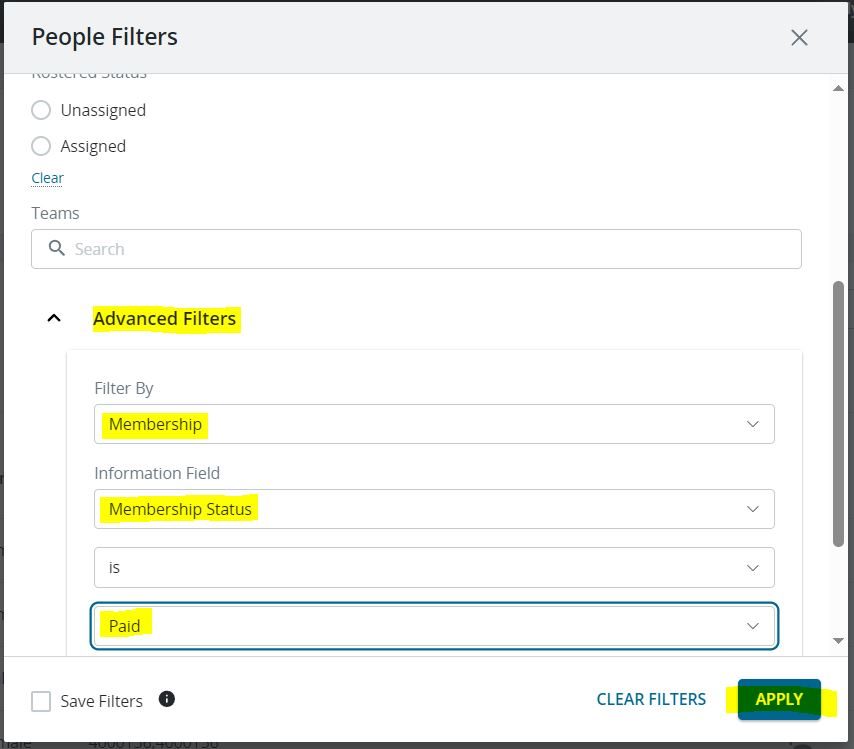
Task: Enable the Save Filters checkbox
Action: [41, 701]
